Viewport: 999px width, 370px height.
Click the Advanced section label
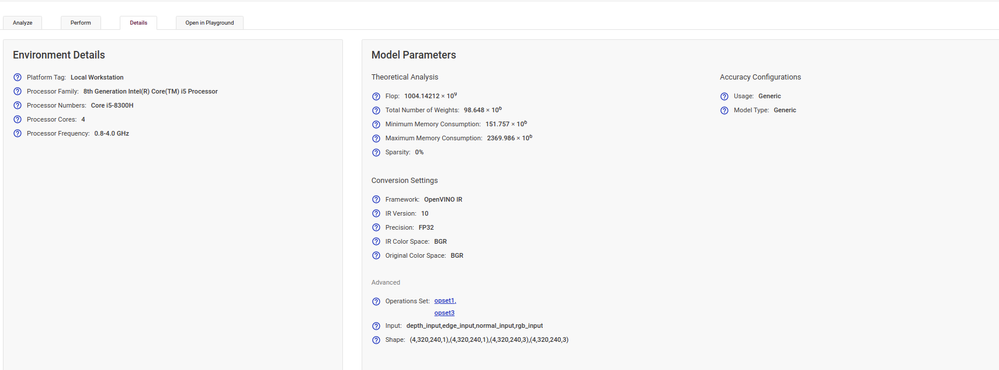tap(385, 282)
